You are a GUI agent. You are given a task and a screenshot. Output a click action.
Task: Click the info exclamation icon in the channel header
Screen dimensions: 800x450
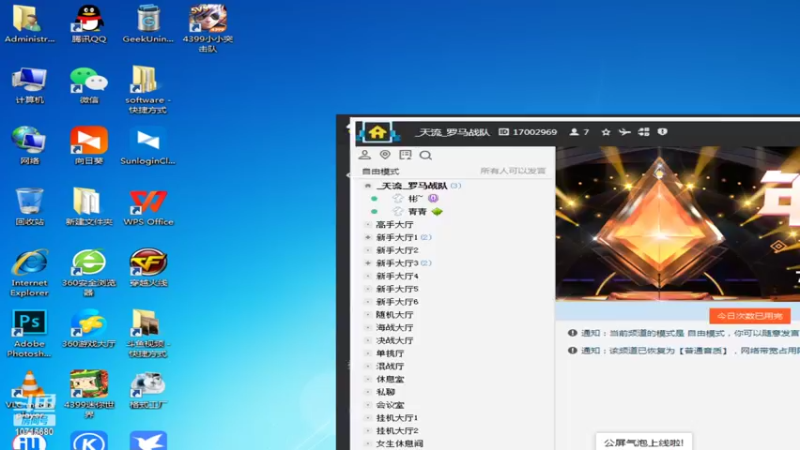tap(662, 132)
